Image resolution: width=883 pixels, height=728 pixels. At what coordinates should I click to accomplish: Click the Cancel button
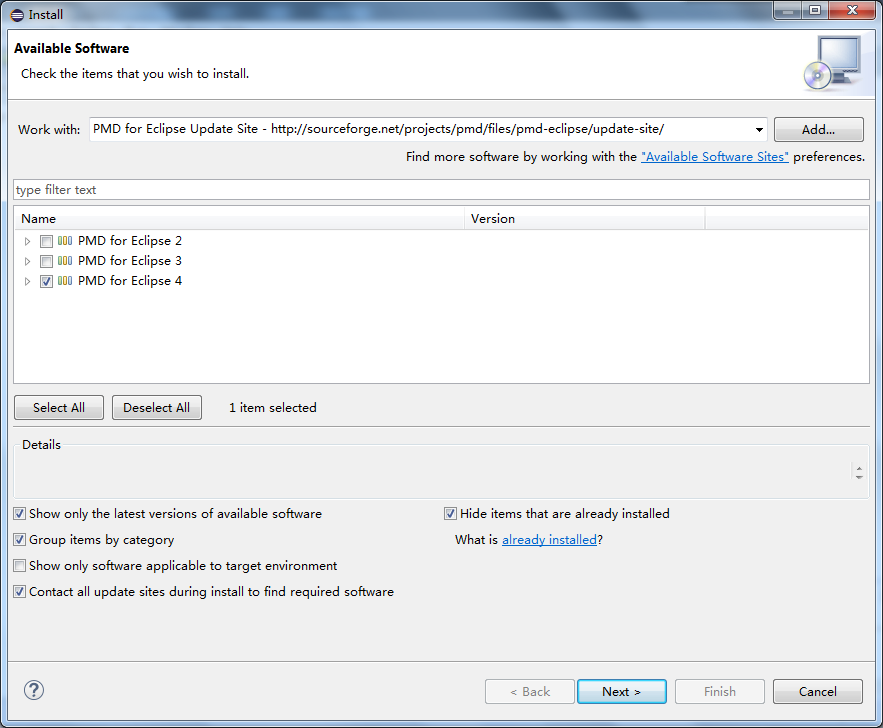[x=818, y=691]
